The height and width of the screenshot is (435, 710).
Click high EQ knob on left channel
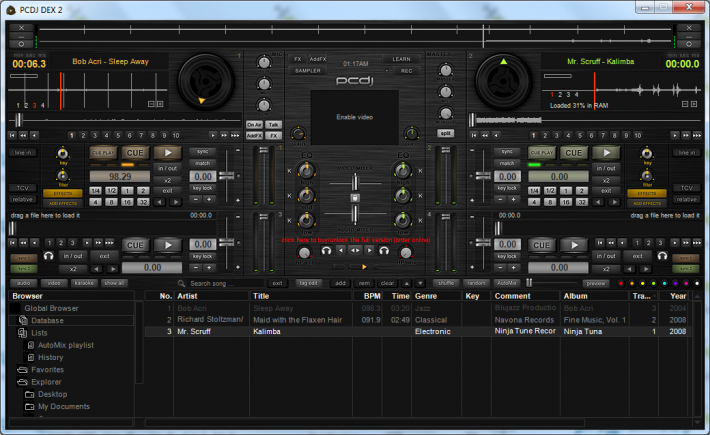click(307, 171)
